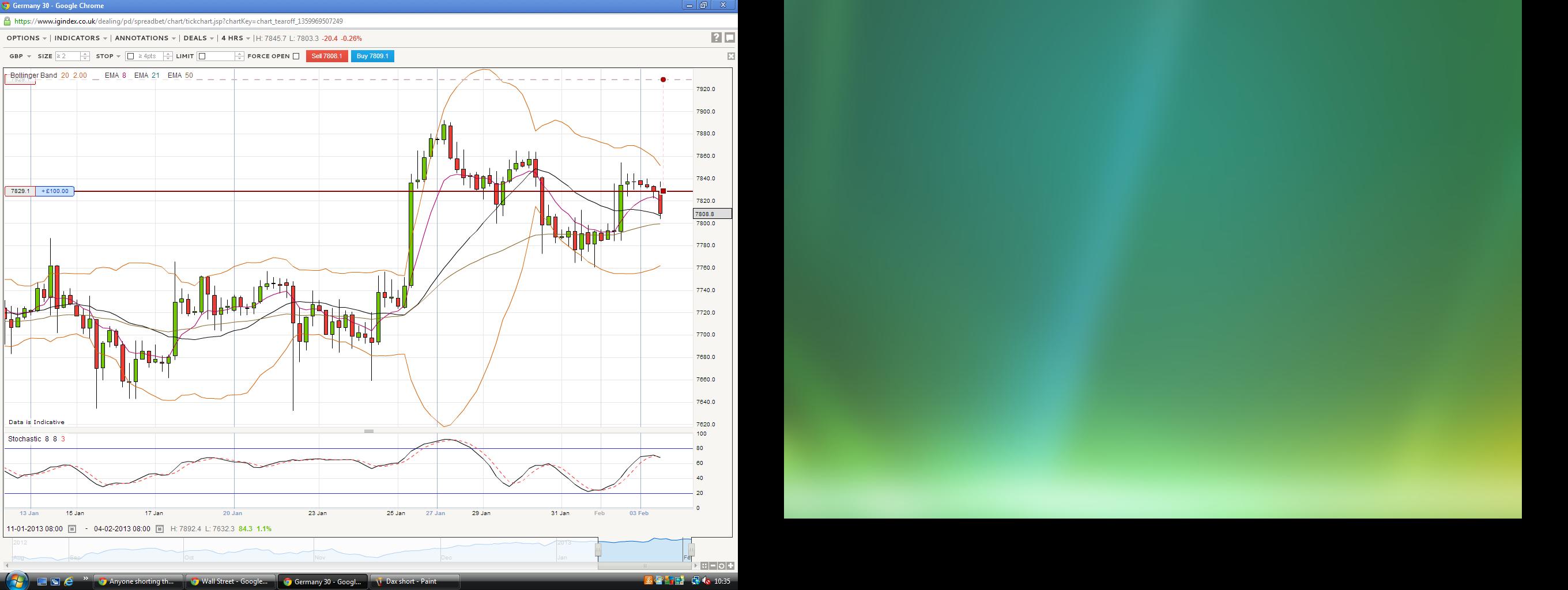Click Switch between windows quick launch icon

[55, 581]
